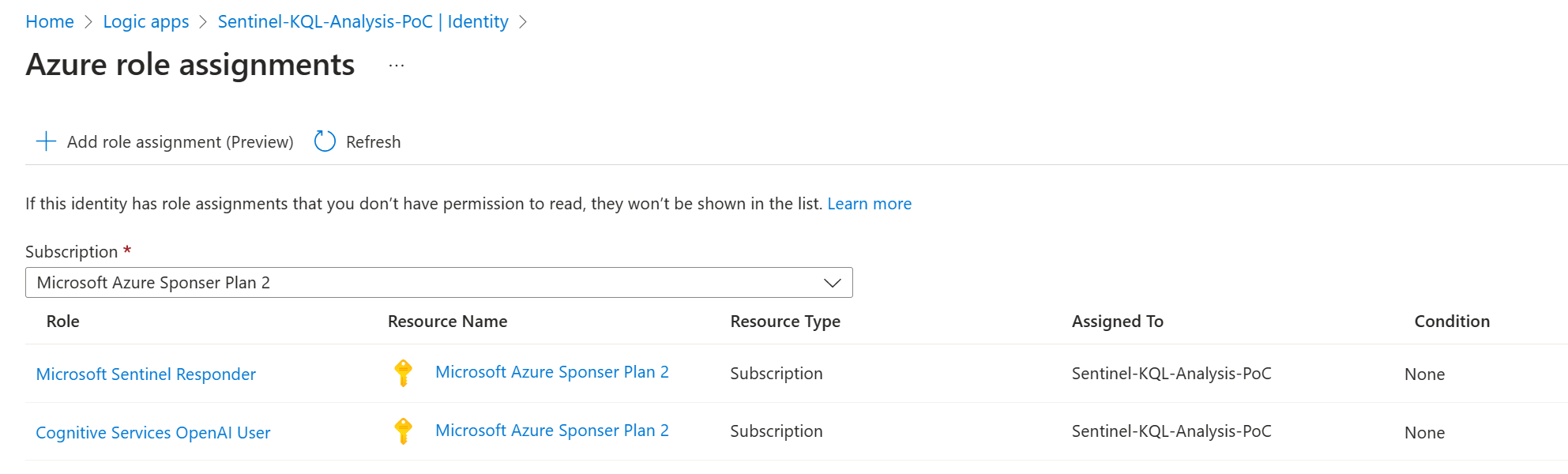
Task: Expand the Subscription dropdown chevron
Action: [x=832, y=283]
